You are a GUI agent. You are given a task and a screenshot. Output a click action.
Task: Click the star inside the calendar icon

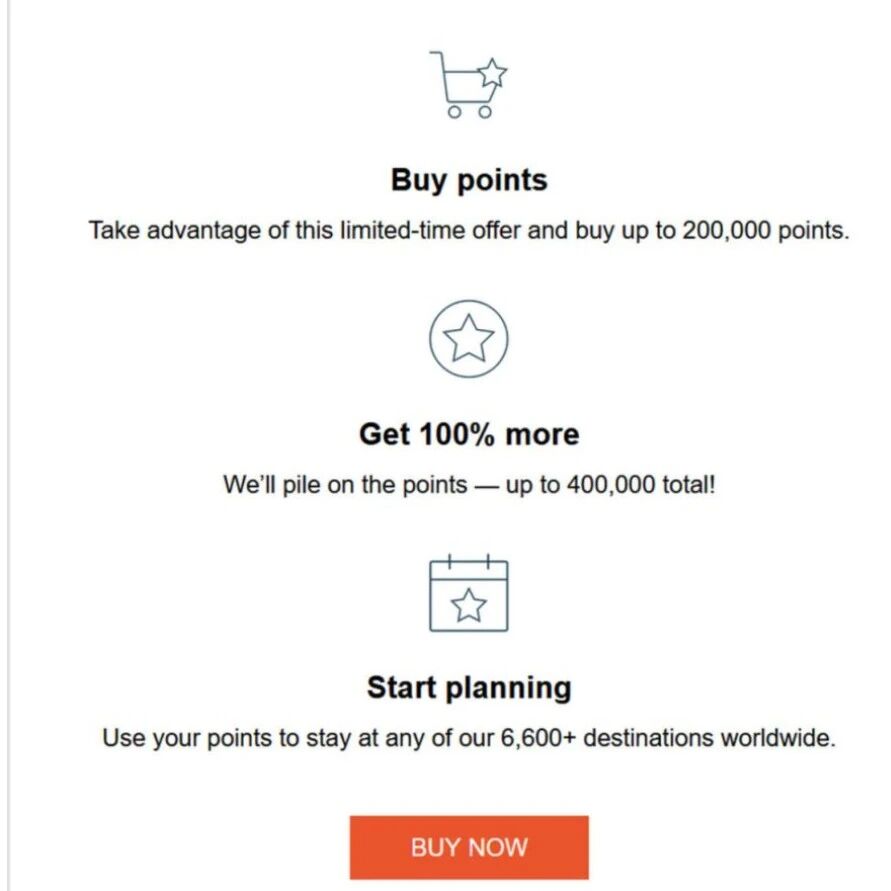click(469, 605)
